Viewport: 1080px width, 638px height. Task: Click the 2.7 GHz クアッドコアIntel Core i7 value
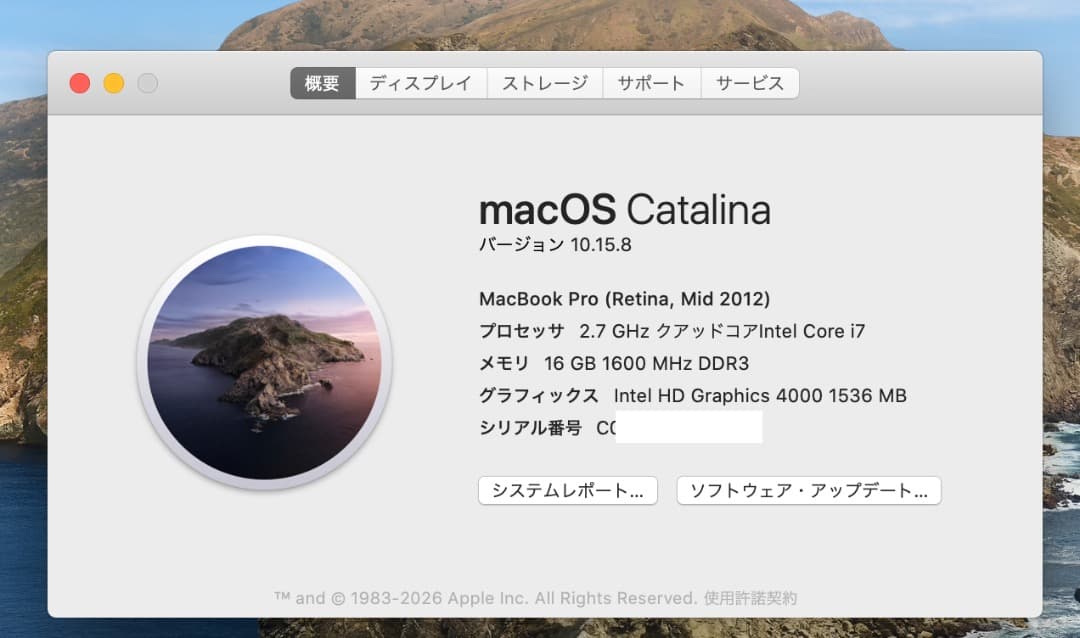tap(722, 331)
